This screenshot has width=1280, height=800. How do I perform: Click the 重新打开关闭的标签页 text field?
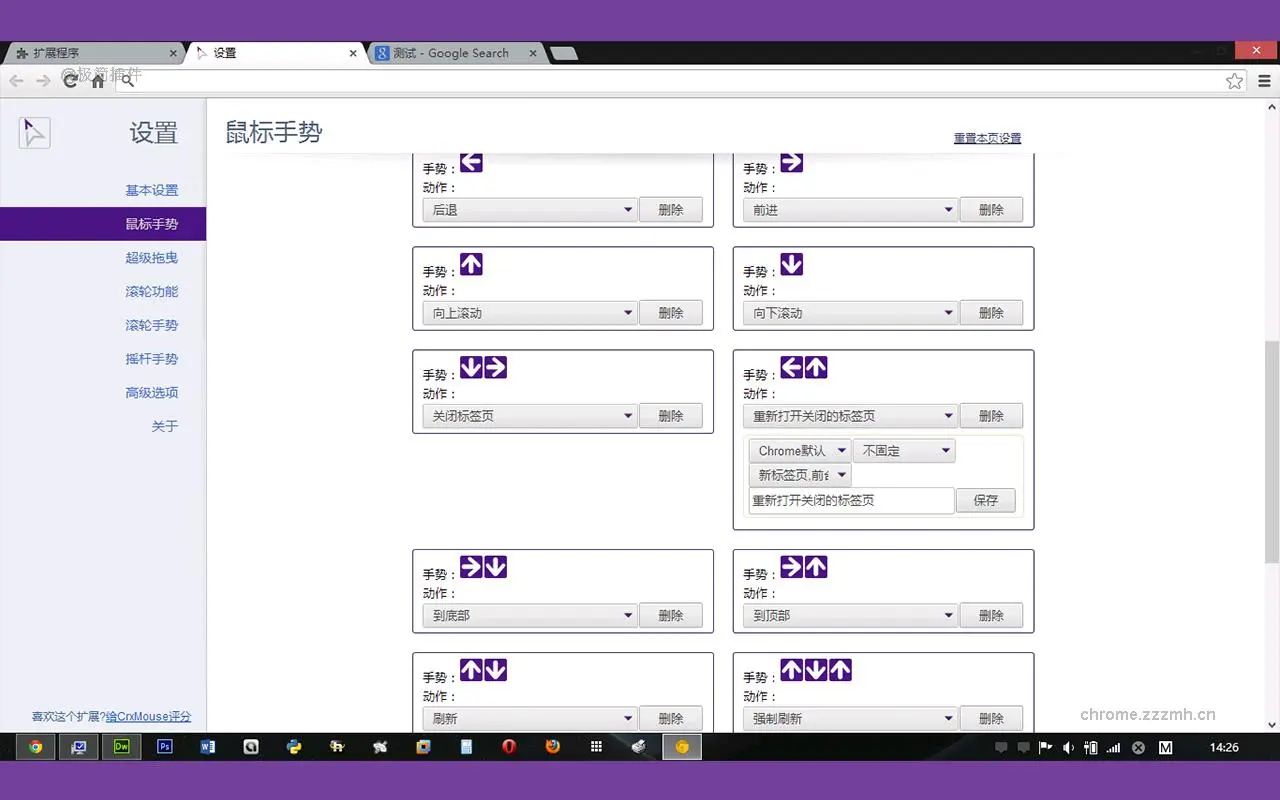tap(850, 501)
